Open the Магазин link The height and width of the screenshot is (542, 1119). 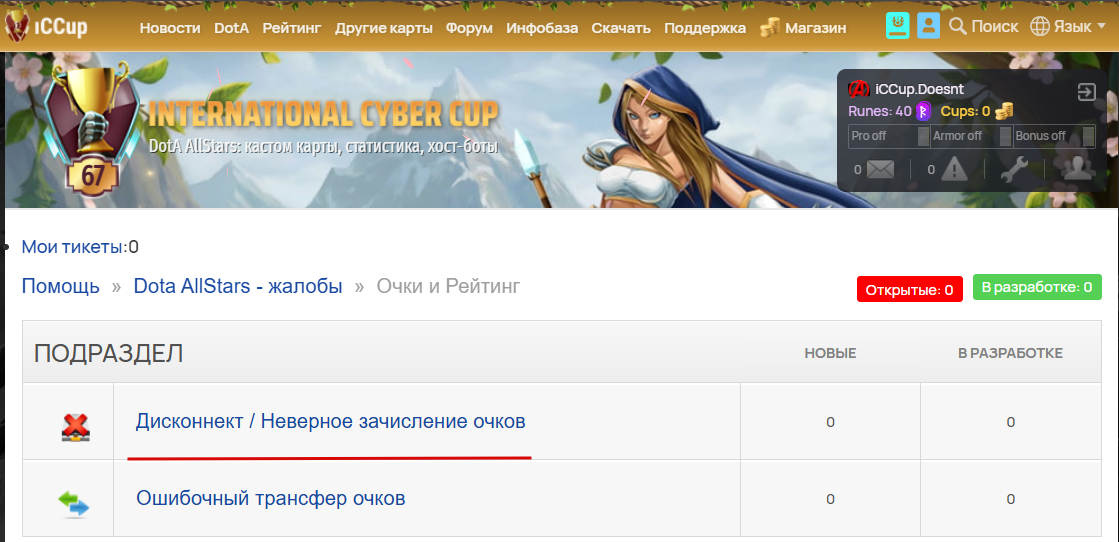click(x=816, y=29)
